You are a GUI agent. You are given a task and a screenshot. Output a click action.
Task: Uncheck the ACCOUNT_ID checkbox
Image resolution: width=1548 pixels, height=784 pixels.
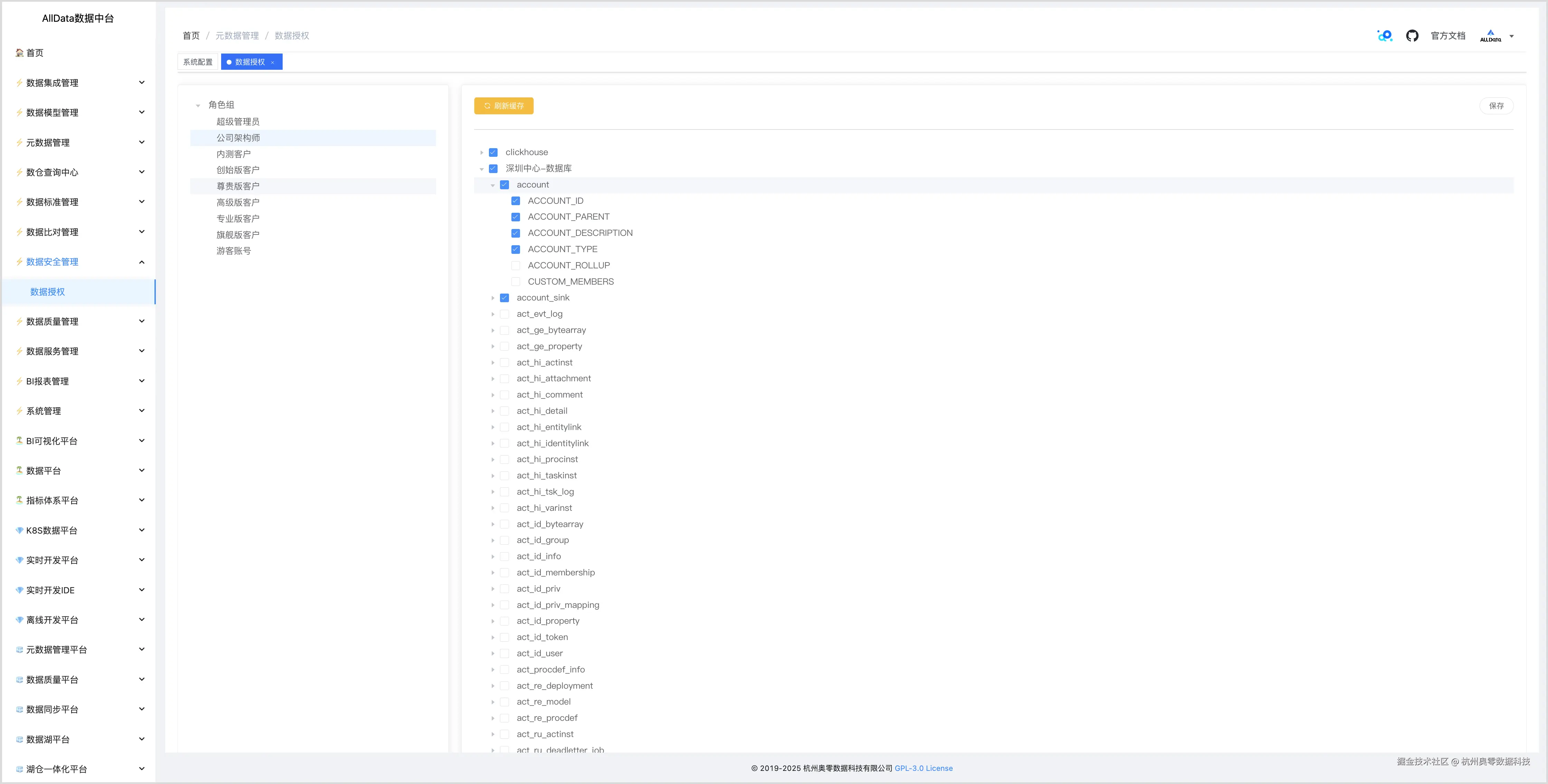(516, 201)
